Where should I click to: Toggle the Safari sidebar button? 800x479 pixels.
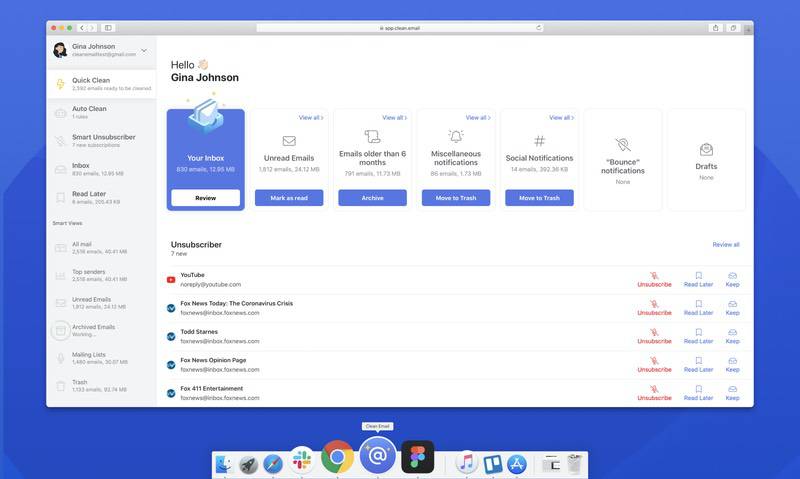point(108,28)
